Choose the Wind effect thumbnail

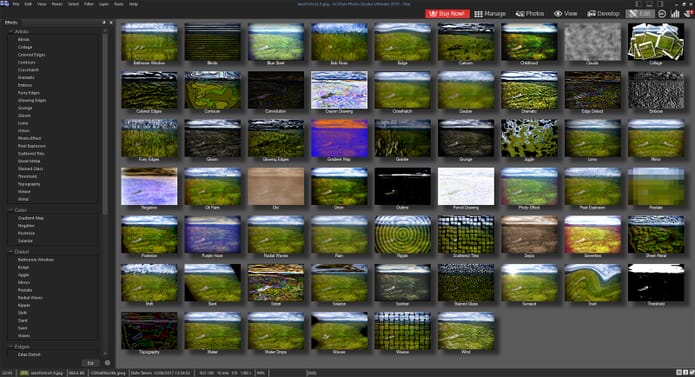pos(466,331)
